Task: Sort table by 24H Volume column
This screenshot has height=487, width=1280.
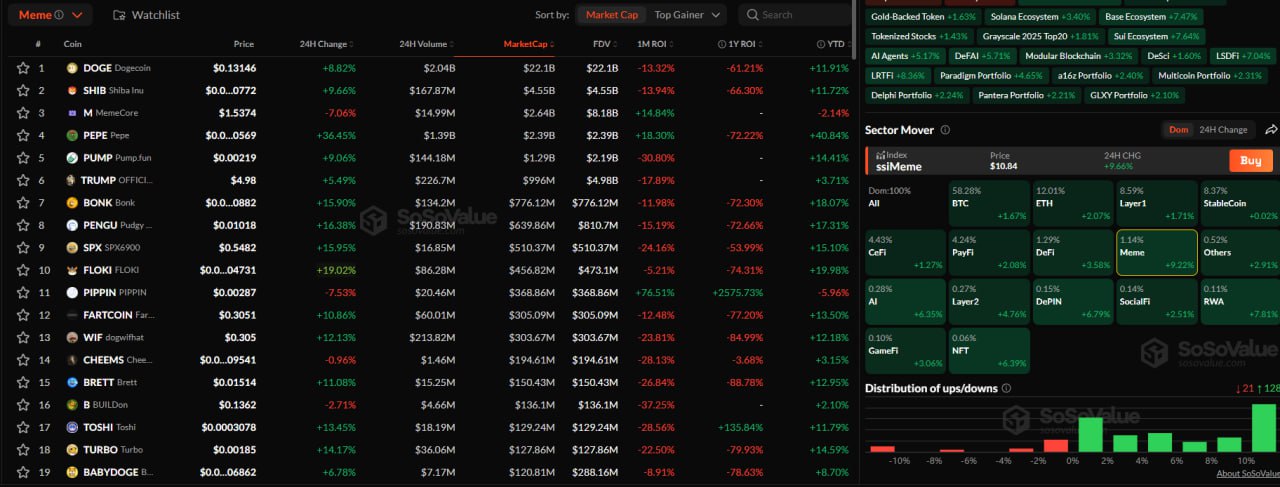Action: [x=427, y=44]
